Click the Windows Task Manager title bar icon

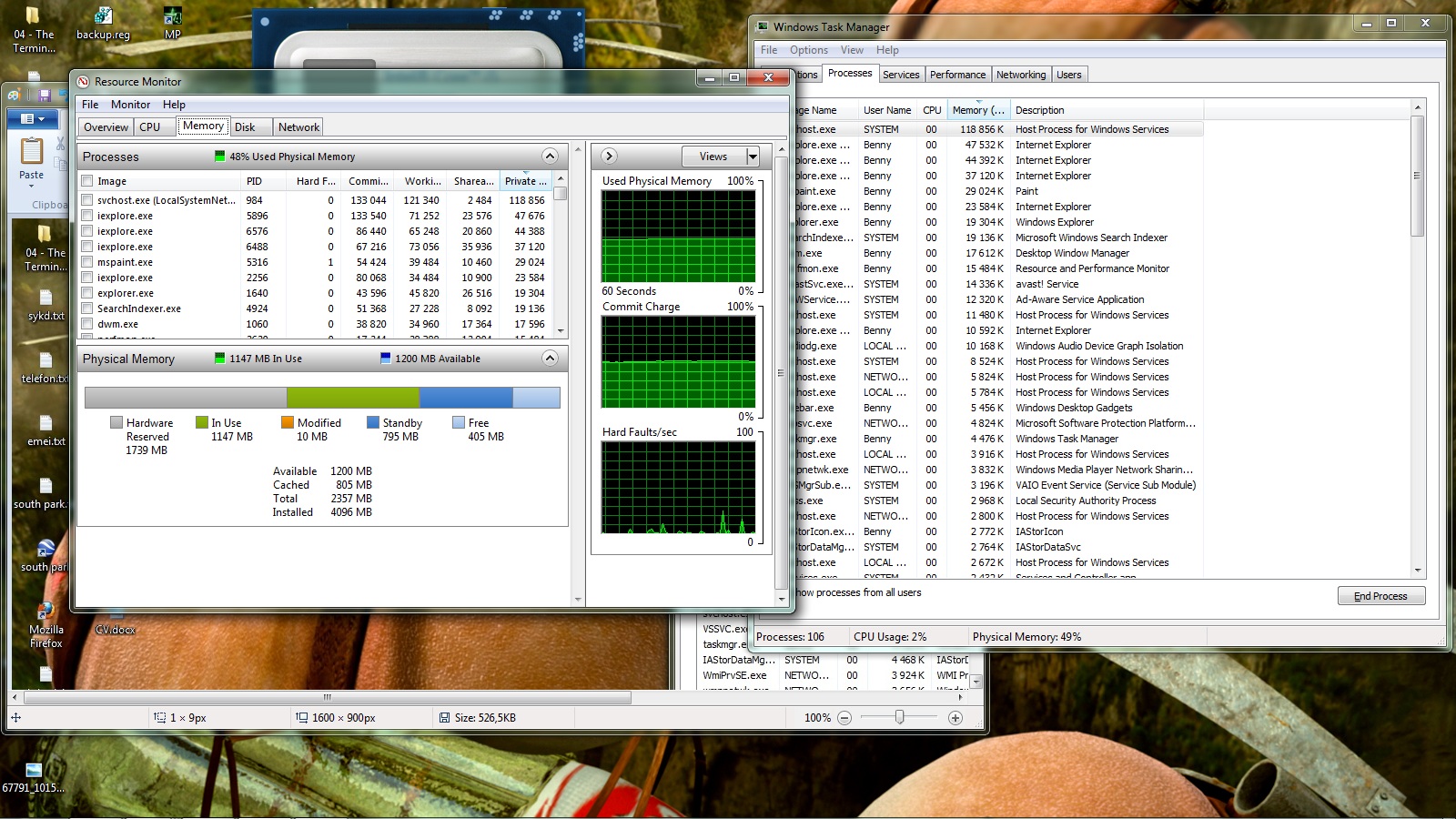(763, 26)
